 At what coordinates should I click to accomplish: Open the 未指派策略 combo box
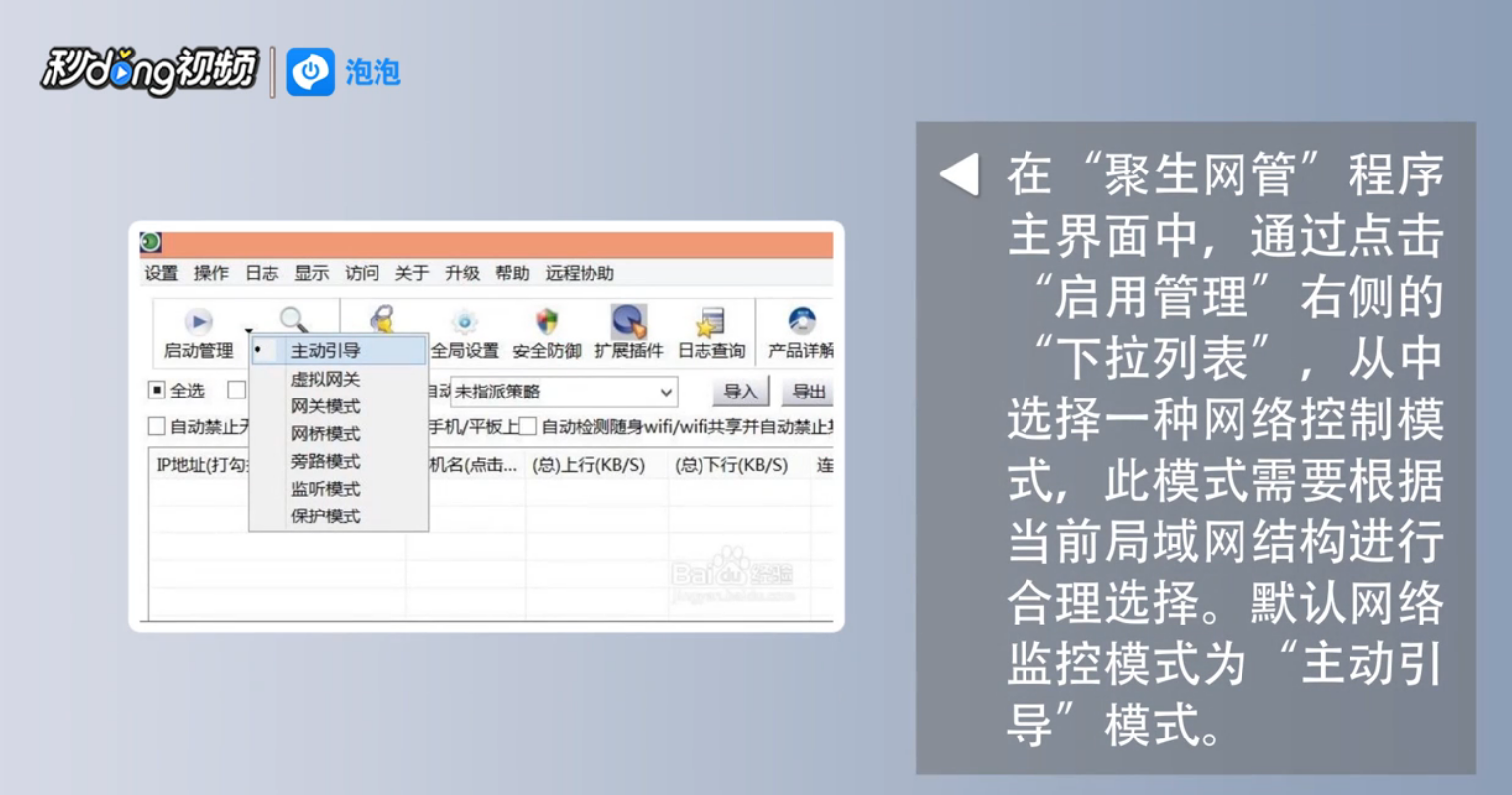(564, 392)
